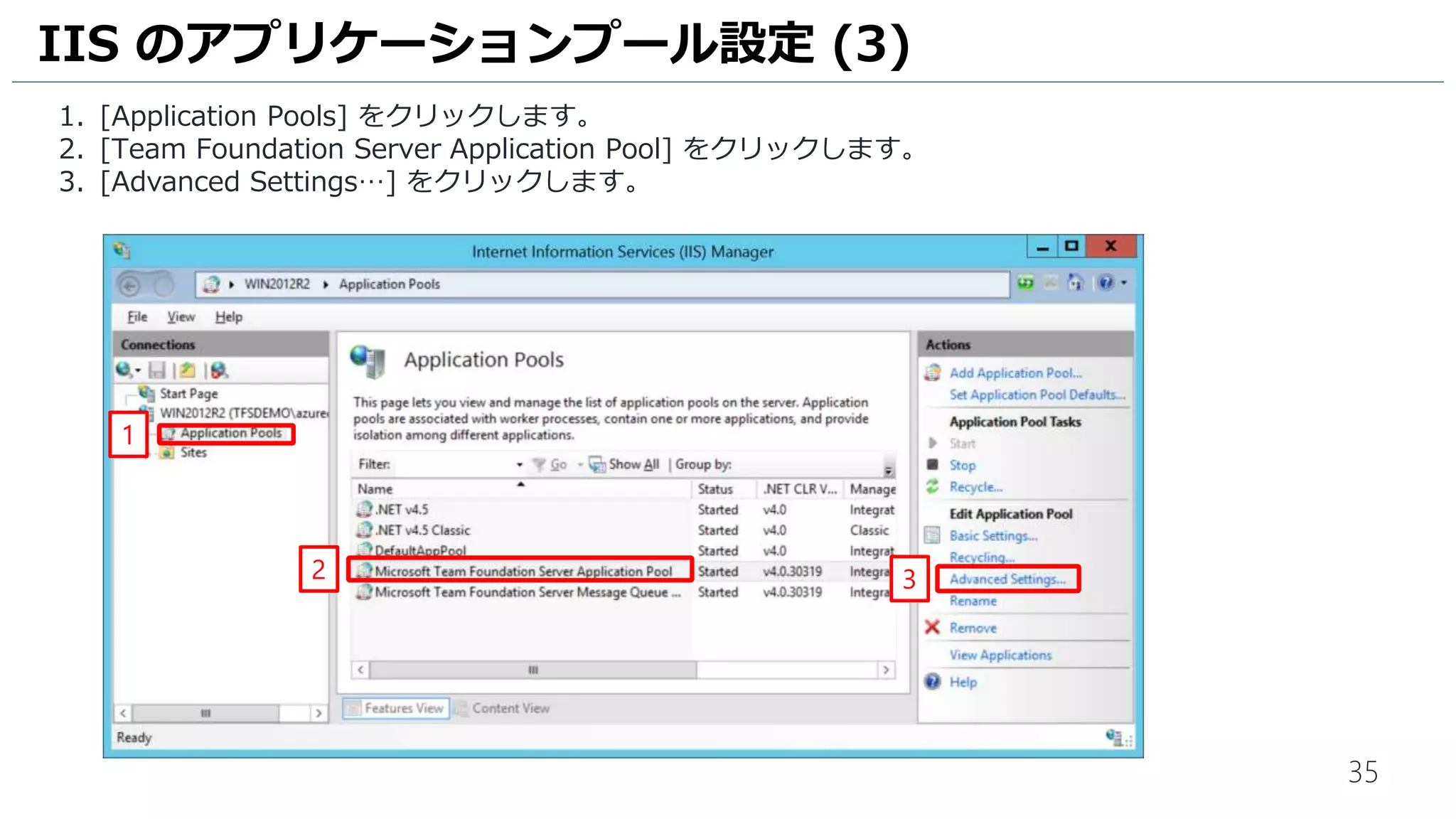
Task: Click the Home icon in address toolbar
Action: 1076,283
